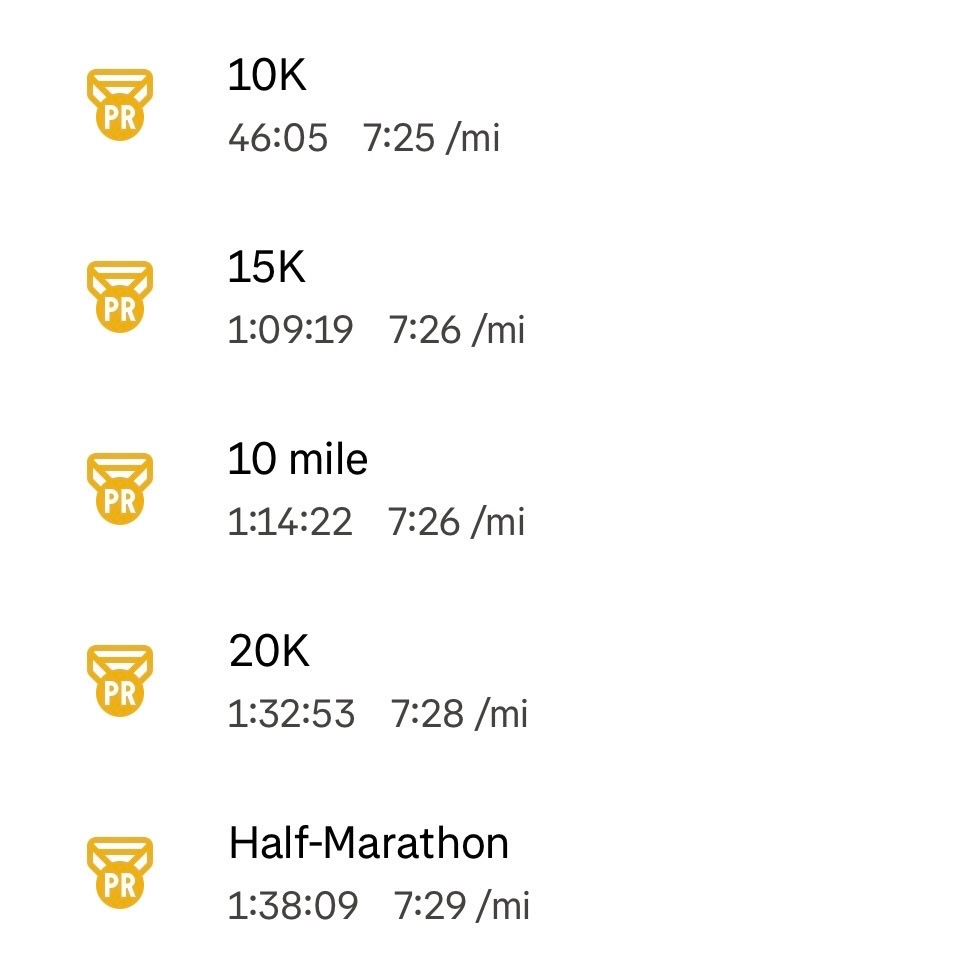The image size is (971, 954).
Task: Click the 1:09:19 time for 15K
Action: pyautogui.click(x=290, y=330)
